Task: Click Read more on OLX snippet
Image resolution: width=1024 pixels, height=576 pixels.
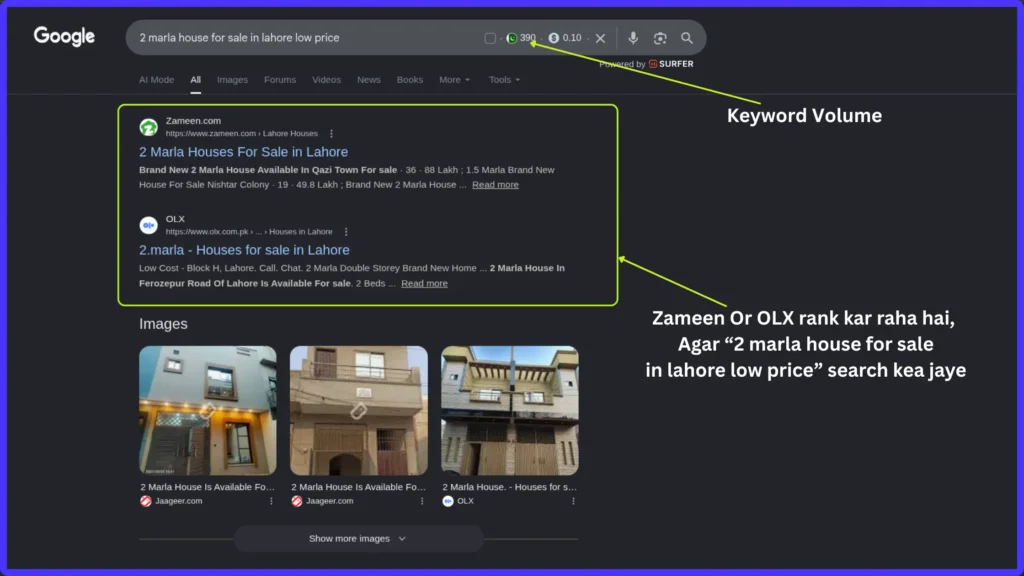Action: tap(424, 283)
